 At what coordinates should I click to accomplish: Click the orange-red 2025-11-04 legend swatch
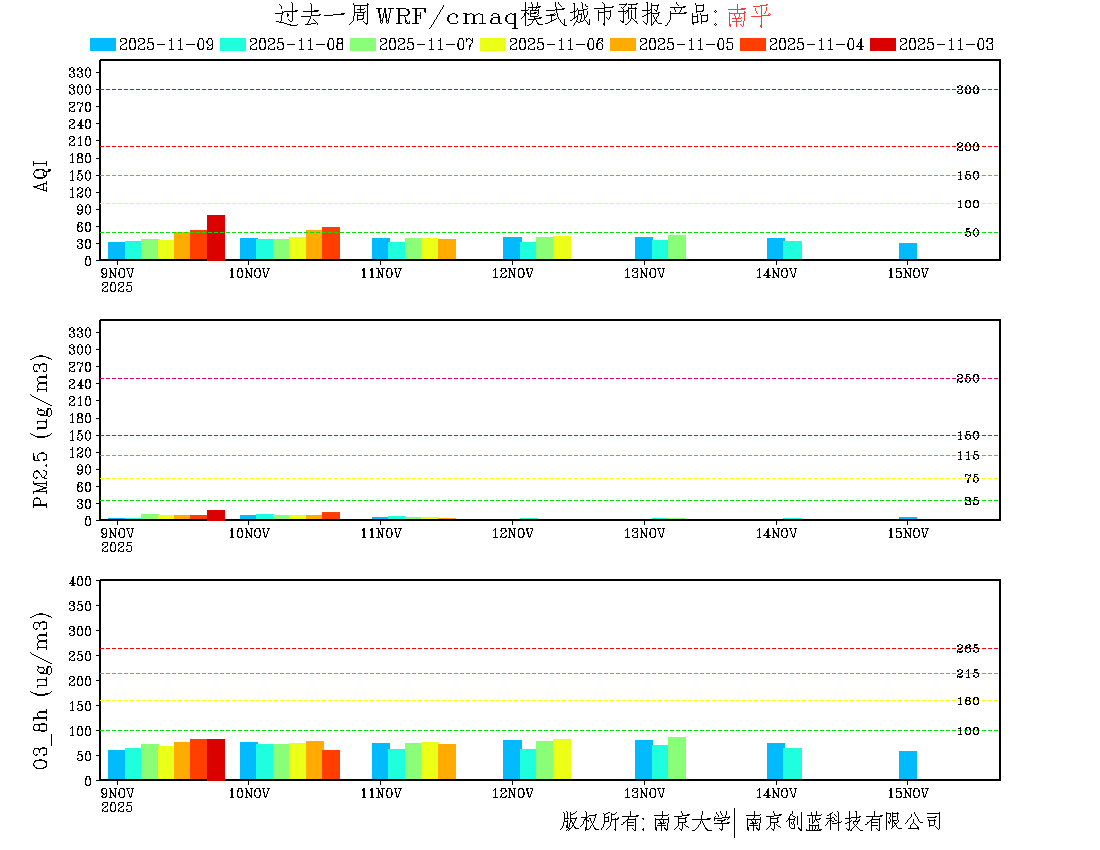click(x=753, y=44)
